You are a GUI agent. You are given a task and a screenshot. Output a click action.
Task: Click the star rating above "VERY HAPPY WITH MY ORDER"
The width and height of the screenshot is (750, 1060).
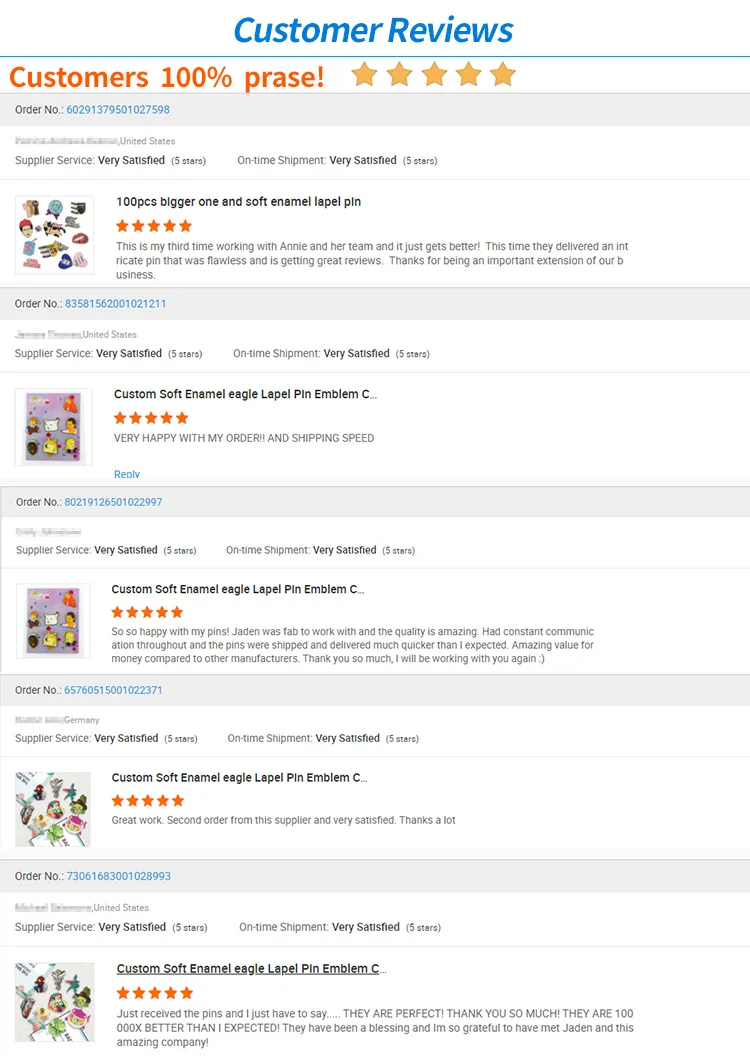tap(151, 418)
